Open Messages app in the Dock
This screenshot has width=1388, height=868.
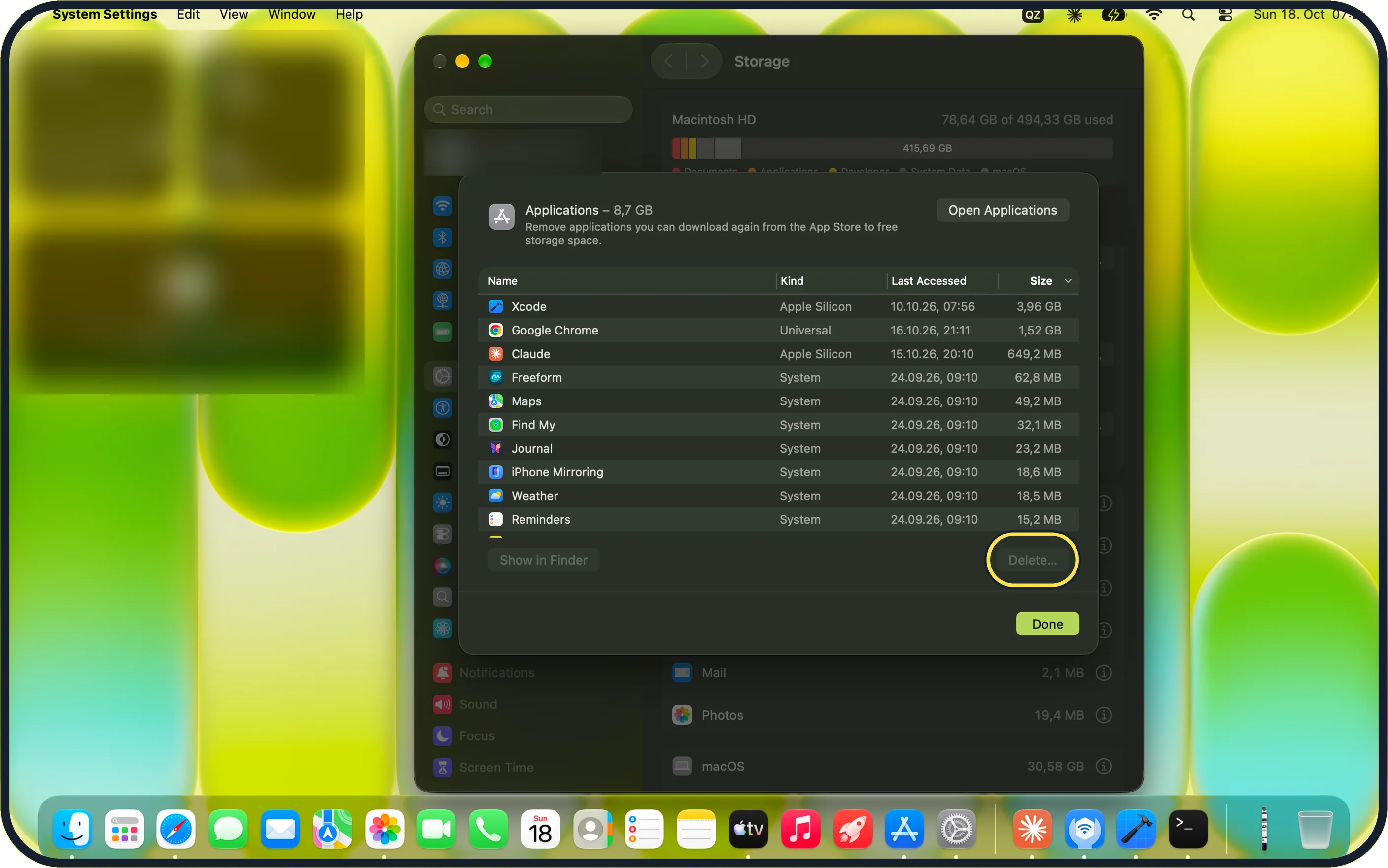coord(228,829)
